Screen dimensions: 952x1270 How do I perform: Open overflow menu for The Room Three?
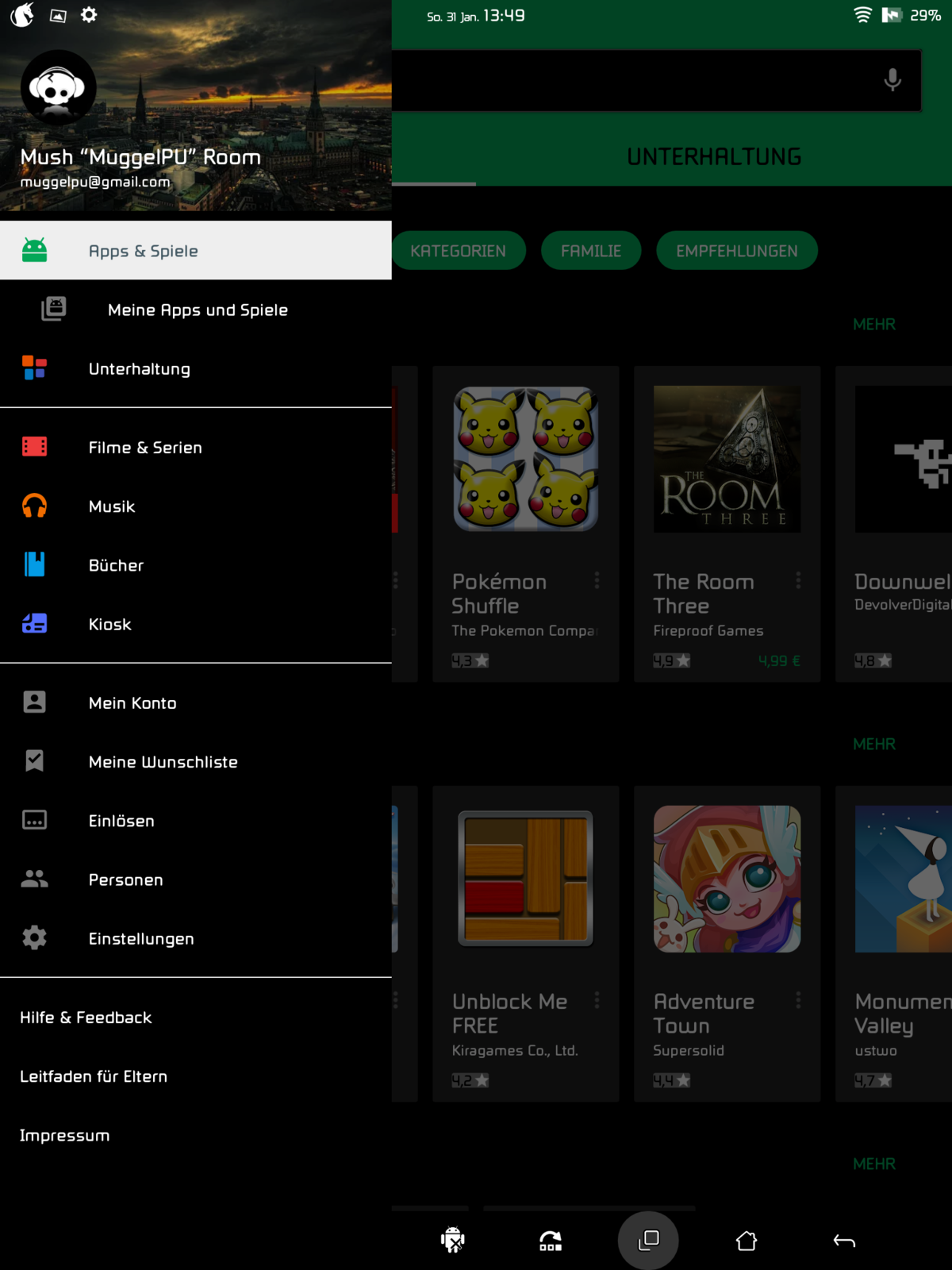pyautogui.click(x=798, y=581)
